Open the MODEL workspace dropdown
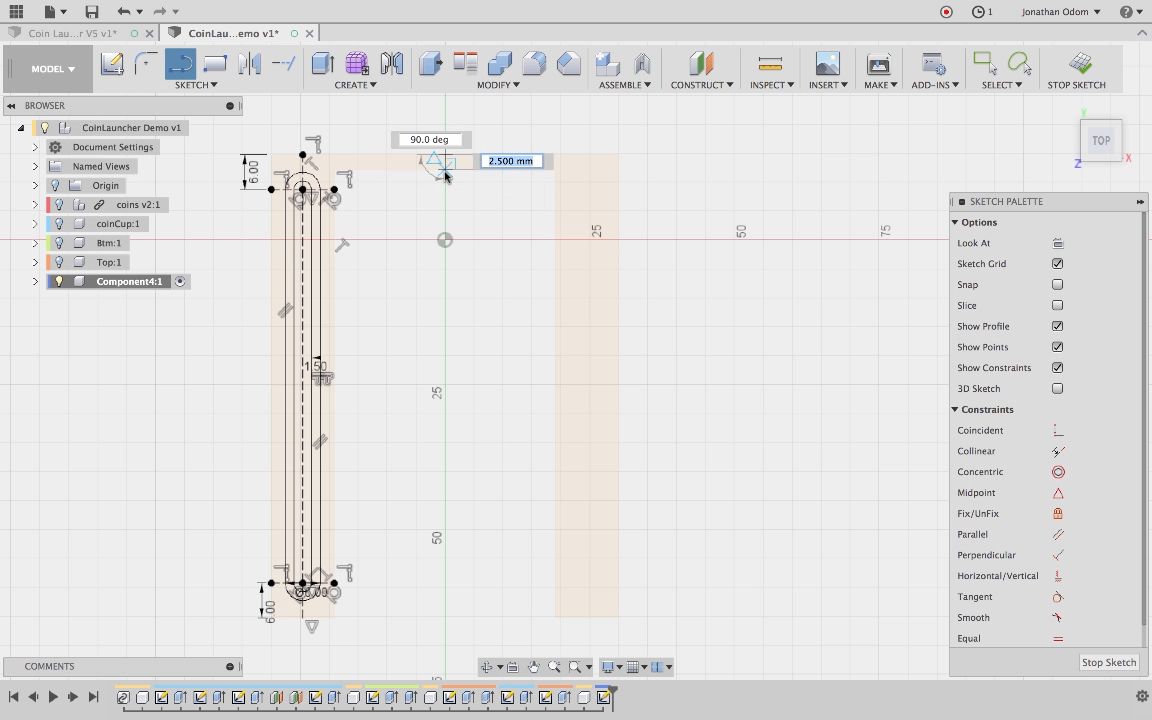 52,69
